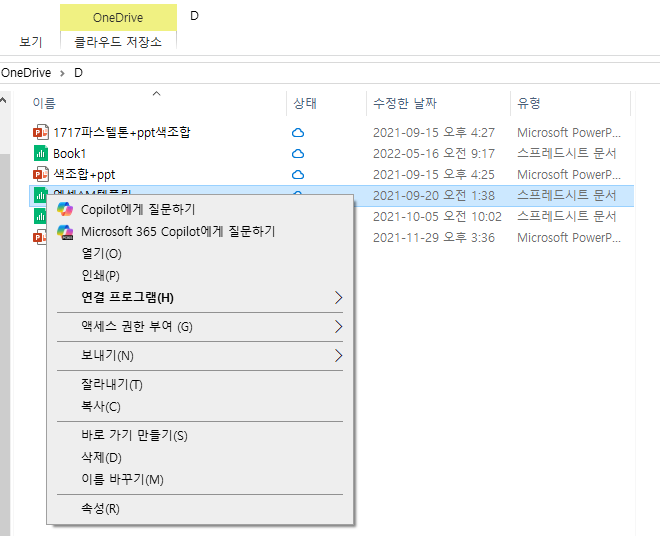Open the 보내기(N) submenu

click(x=200, y=356)
